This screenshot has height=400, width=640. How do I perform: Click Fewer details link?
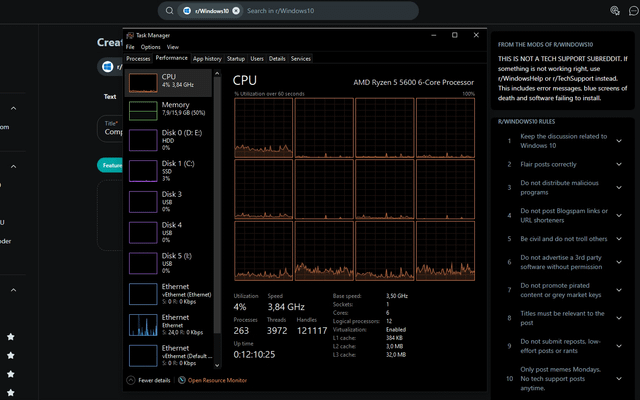coord(154,380)
